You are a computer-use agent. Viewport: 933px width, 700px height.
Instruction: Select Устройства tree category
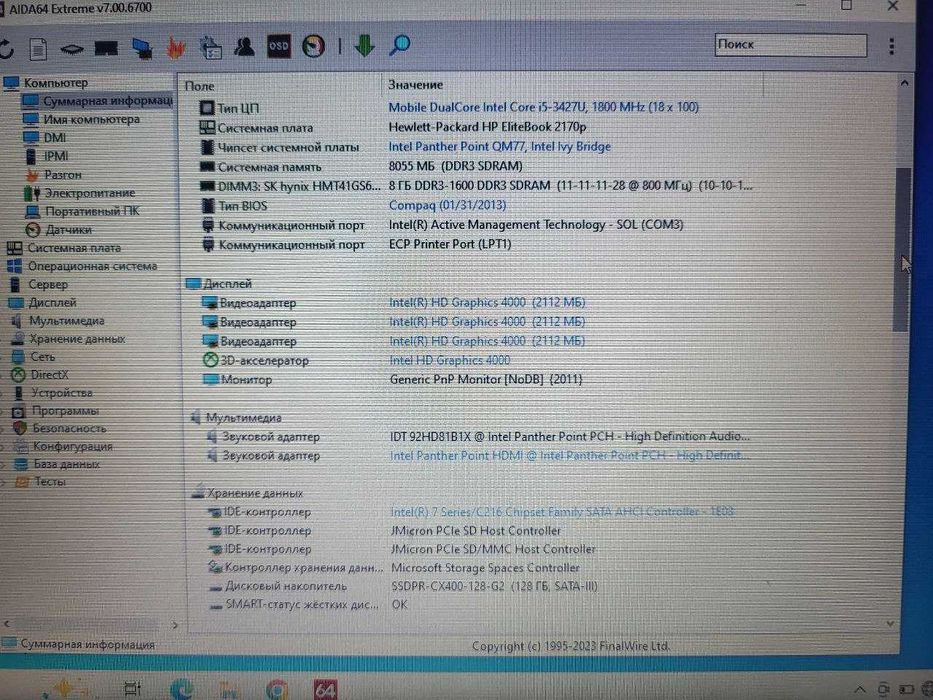click(62, 393)
